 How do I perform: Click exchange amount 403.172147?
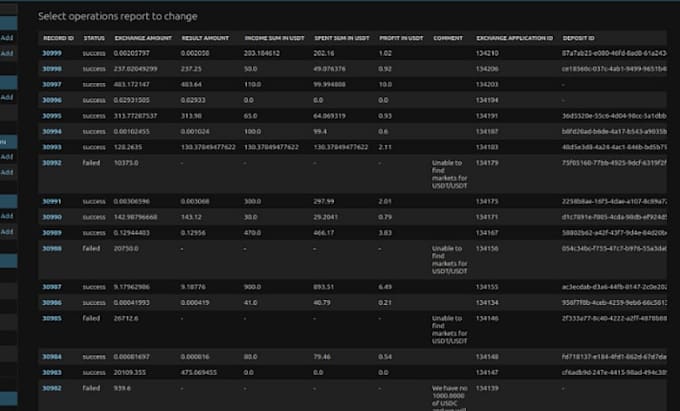131,85
